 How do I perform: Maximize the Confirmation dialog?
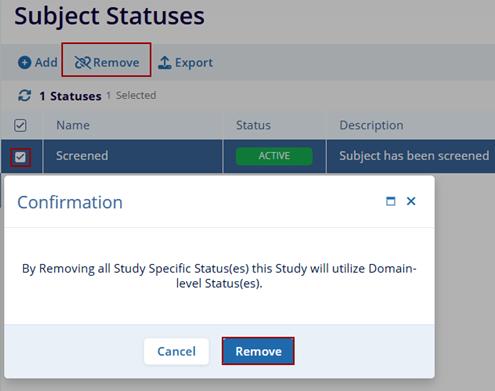[x=391, y=201]
